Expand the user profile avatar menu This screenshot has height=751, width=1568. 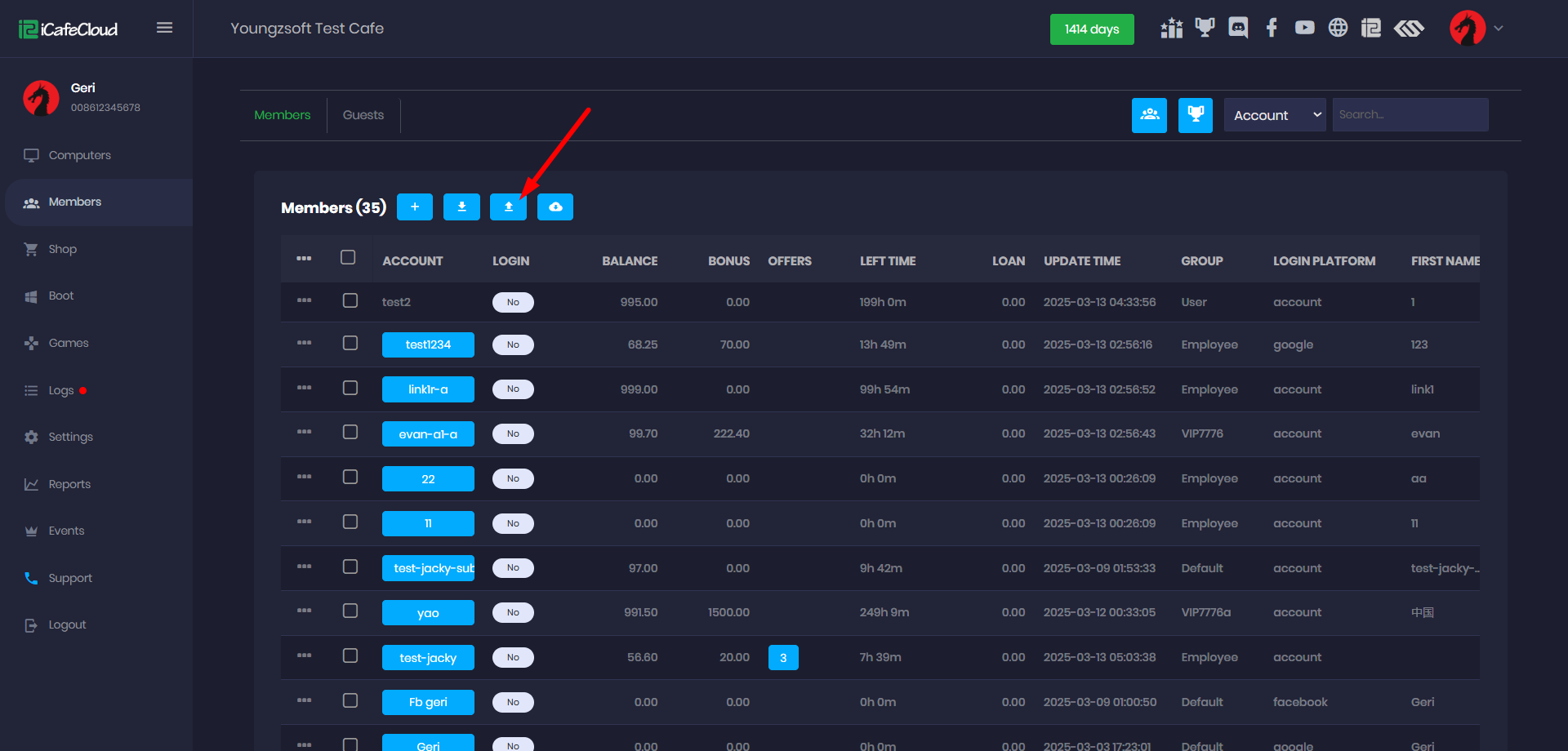tap(1476, 29)
